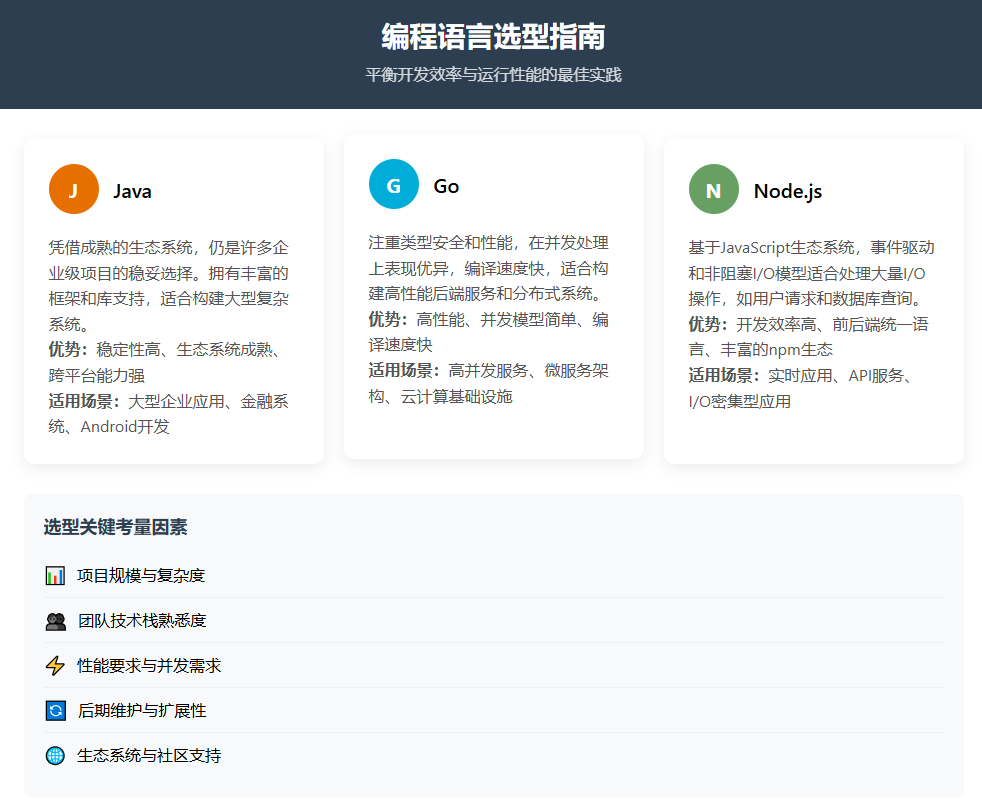Click the text 跨平台能力强 in the Java card
The width and height of the screenshot is (982, 812).
pos(97,375)
